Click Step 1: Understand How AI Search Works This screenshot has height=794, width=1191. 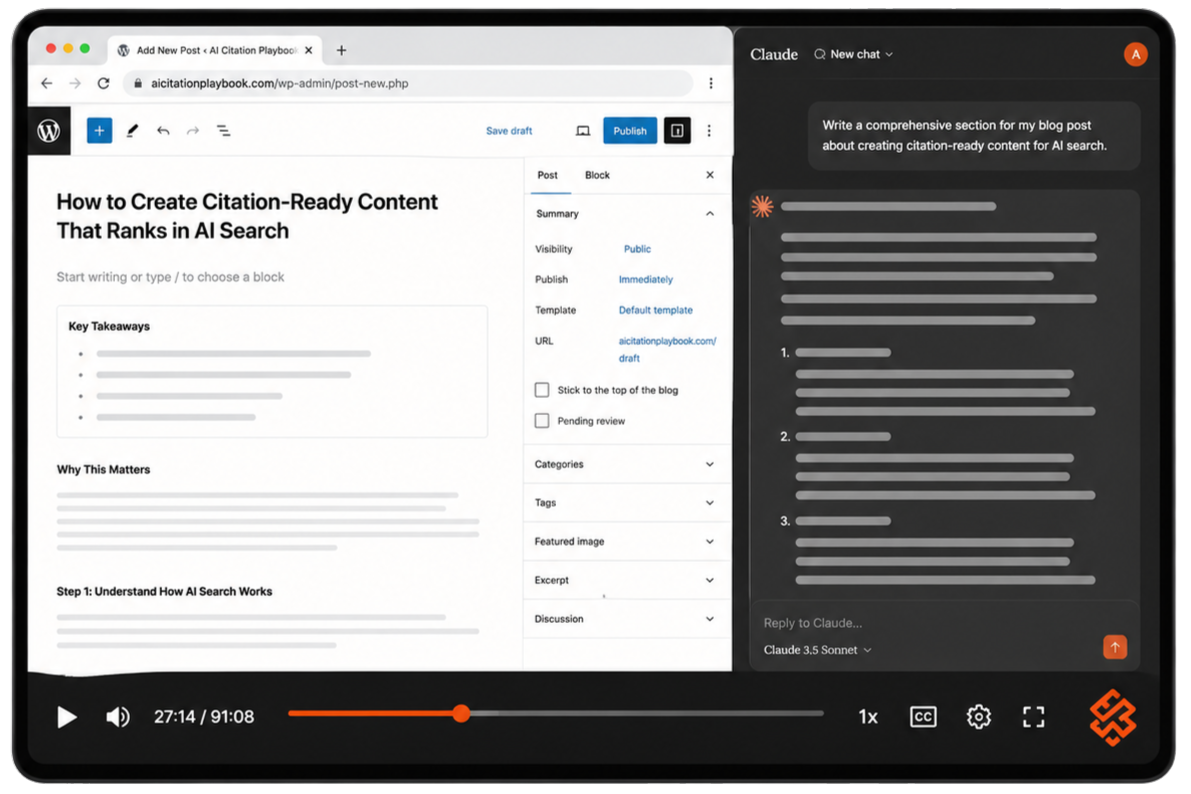(164, 591)
